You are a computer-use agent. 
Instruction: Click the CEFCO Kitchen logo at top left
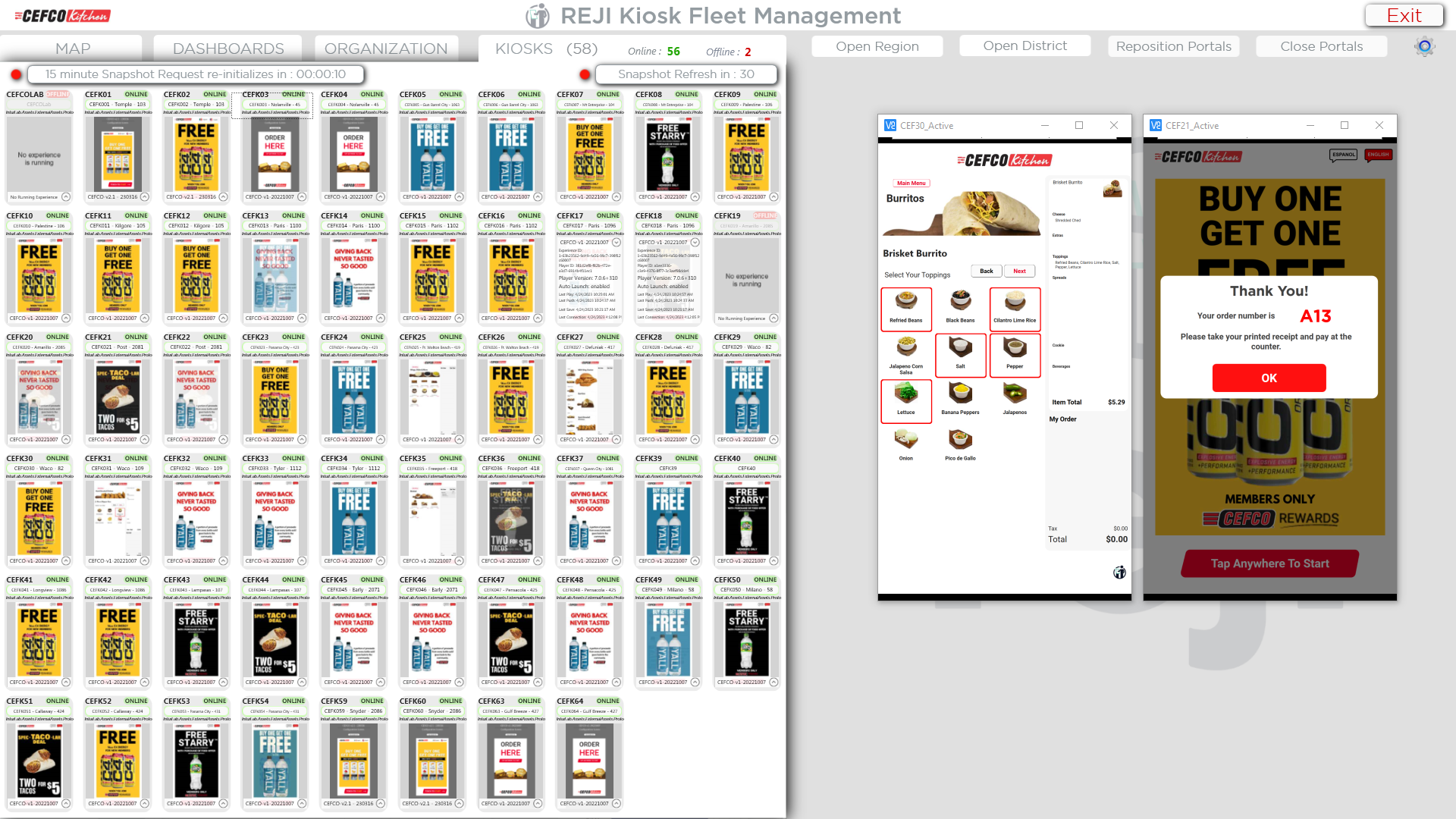click(x=62, y=15)
